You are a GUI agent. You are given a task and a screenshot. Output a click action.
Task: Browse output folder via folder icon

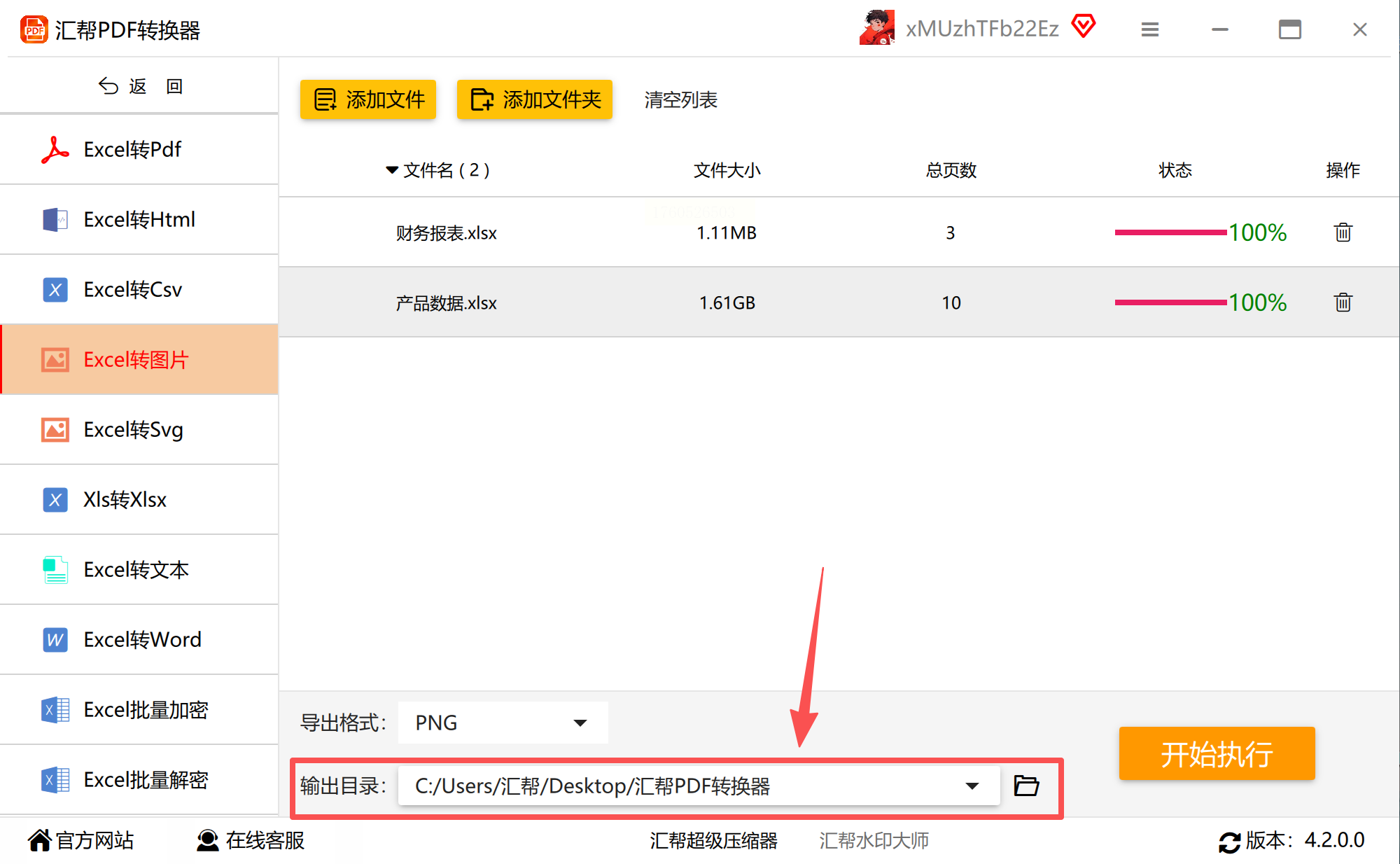coord(1026,786)
